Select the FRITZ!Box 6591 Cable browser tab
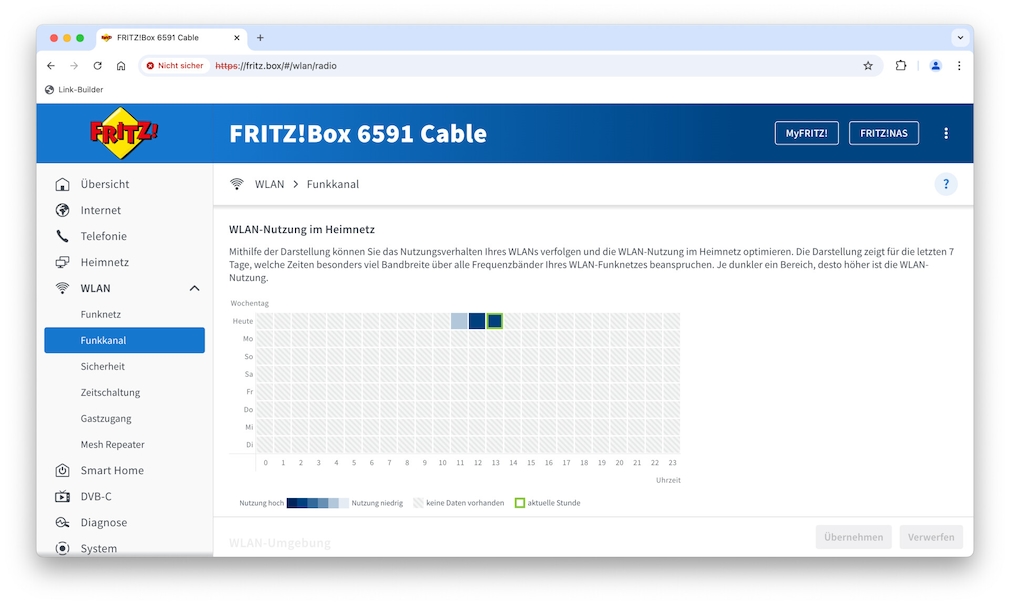The height and width of the screenshot is (605, 1010). [168, 38]
